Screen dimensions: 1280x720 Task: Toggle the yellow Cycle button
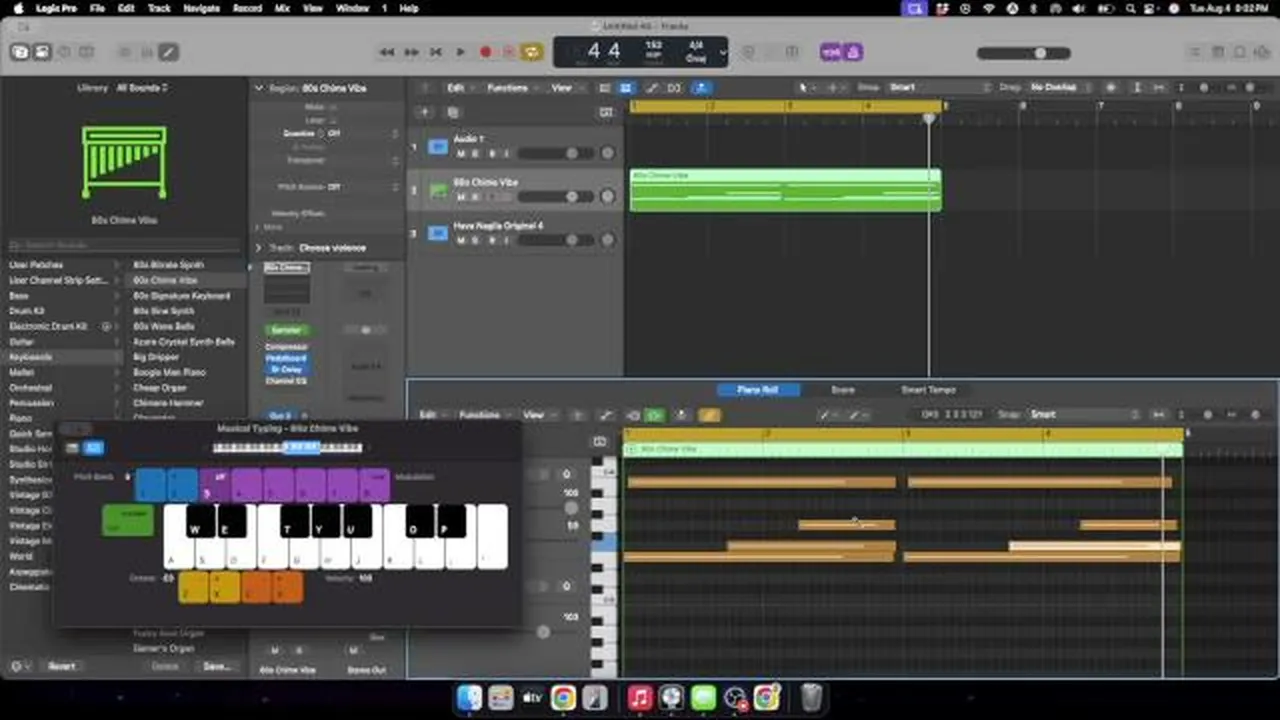pyautogui.click(x=533, y=52)
